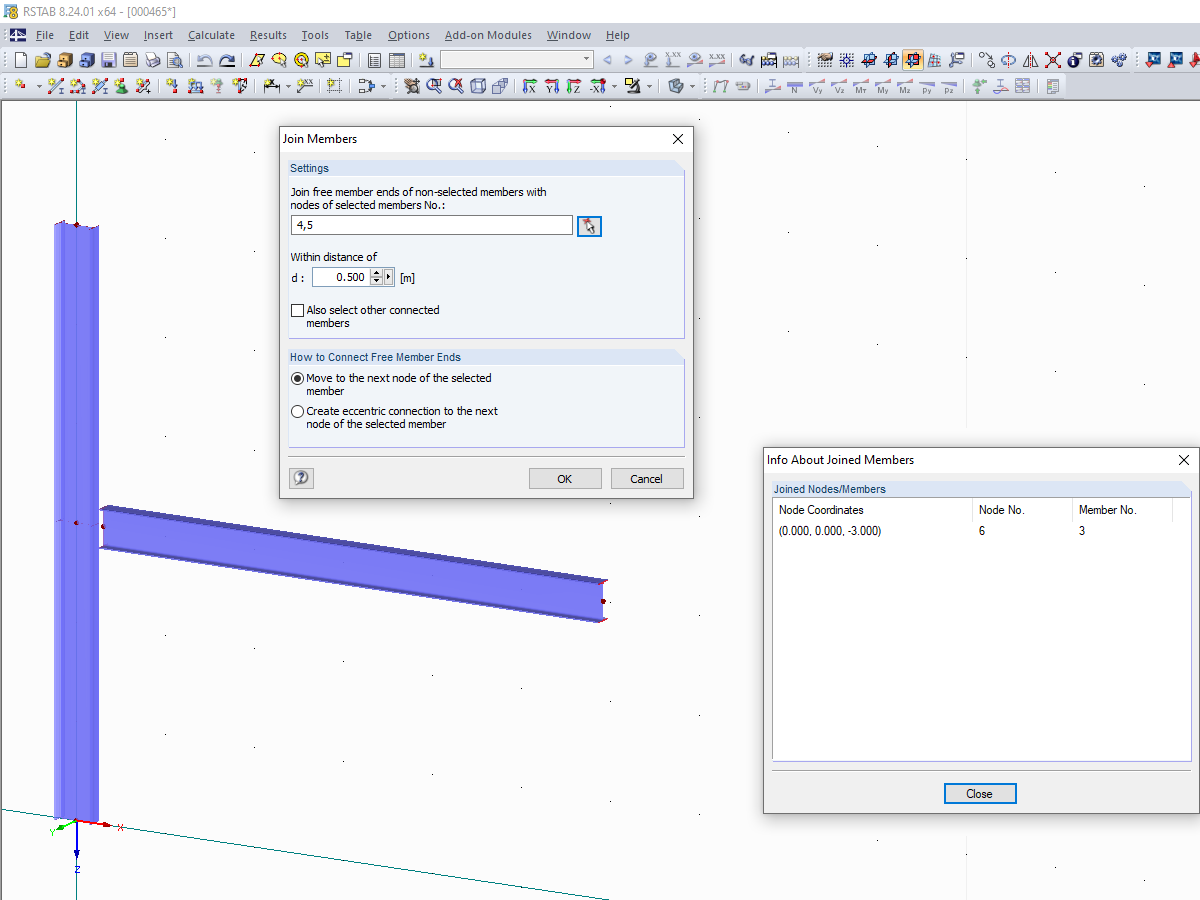The width and height of the screenshot is (1200, 900).
Task: Open the Add-on Modules menu
Action: pyautogui.click(x=488, y=35)
